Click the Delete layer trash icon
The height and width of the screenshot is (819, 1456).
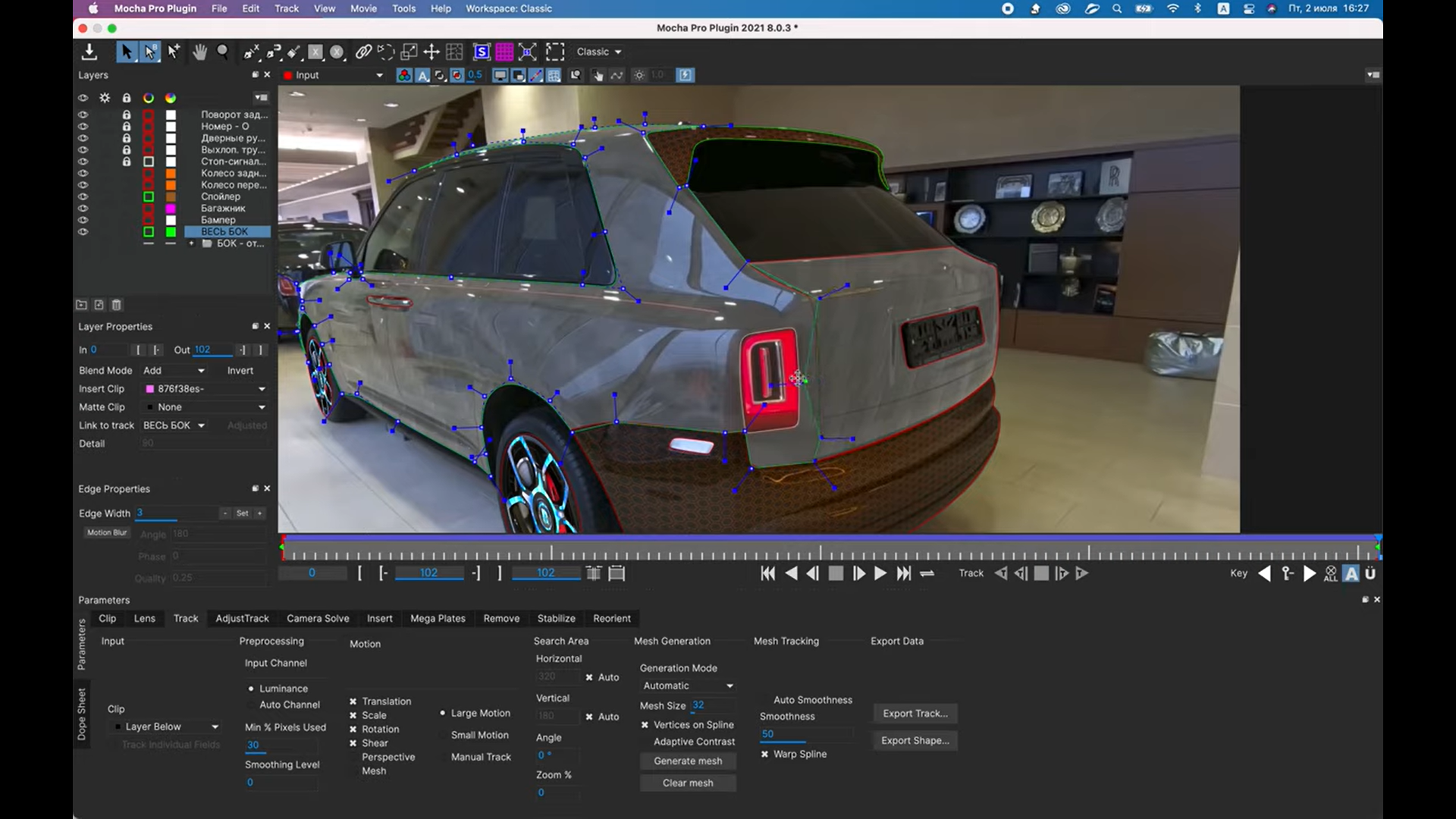point(117,305)
